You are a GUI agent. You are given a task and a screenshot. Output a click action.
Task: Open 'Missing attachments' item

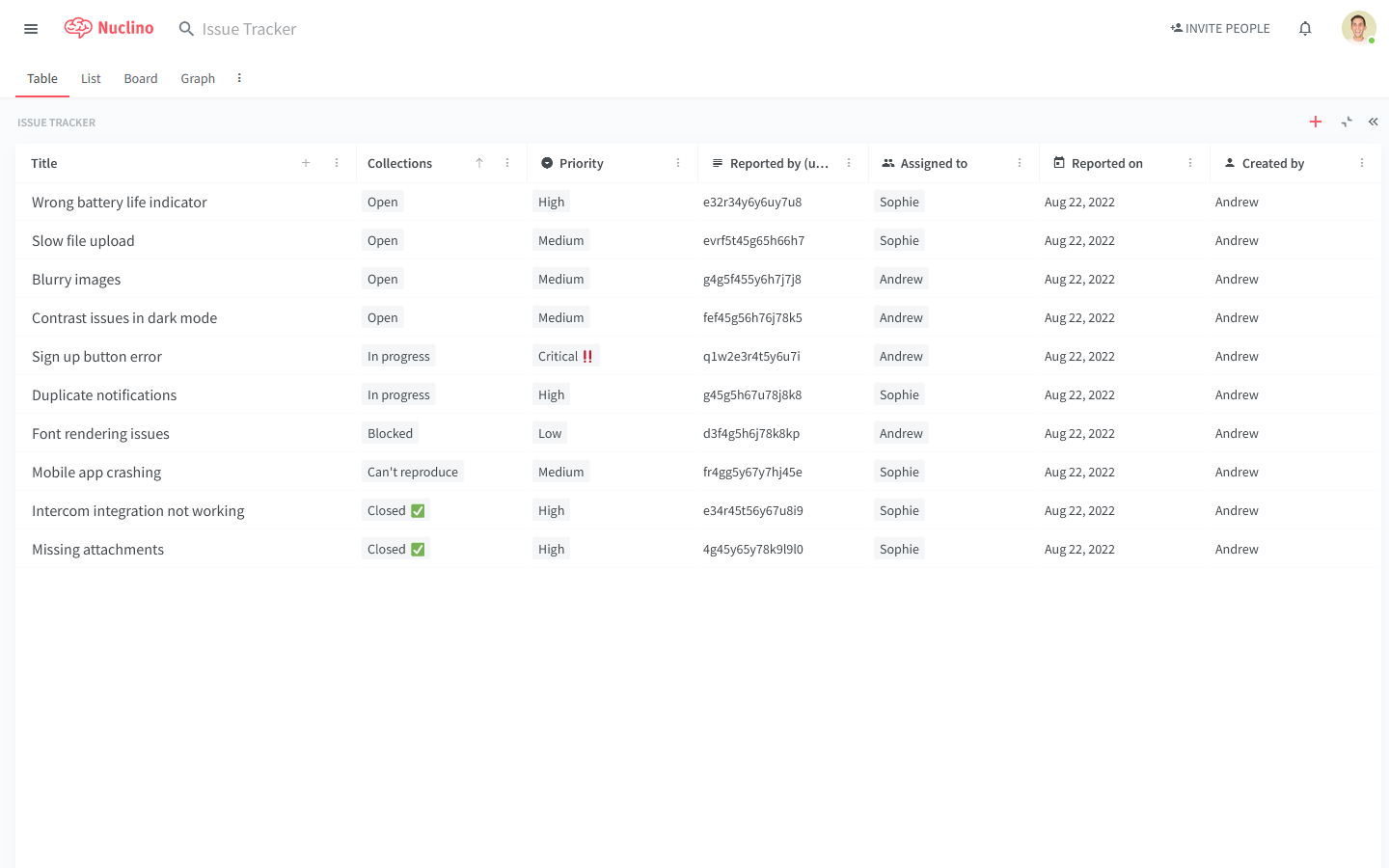(97, 549)
